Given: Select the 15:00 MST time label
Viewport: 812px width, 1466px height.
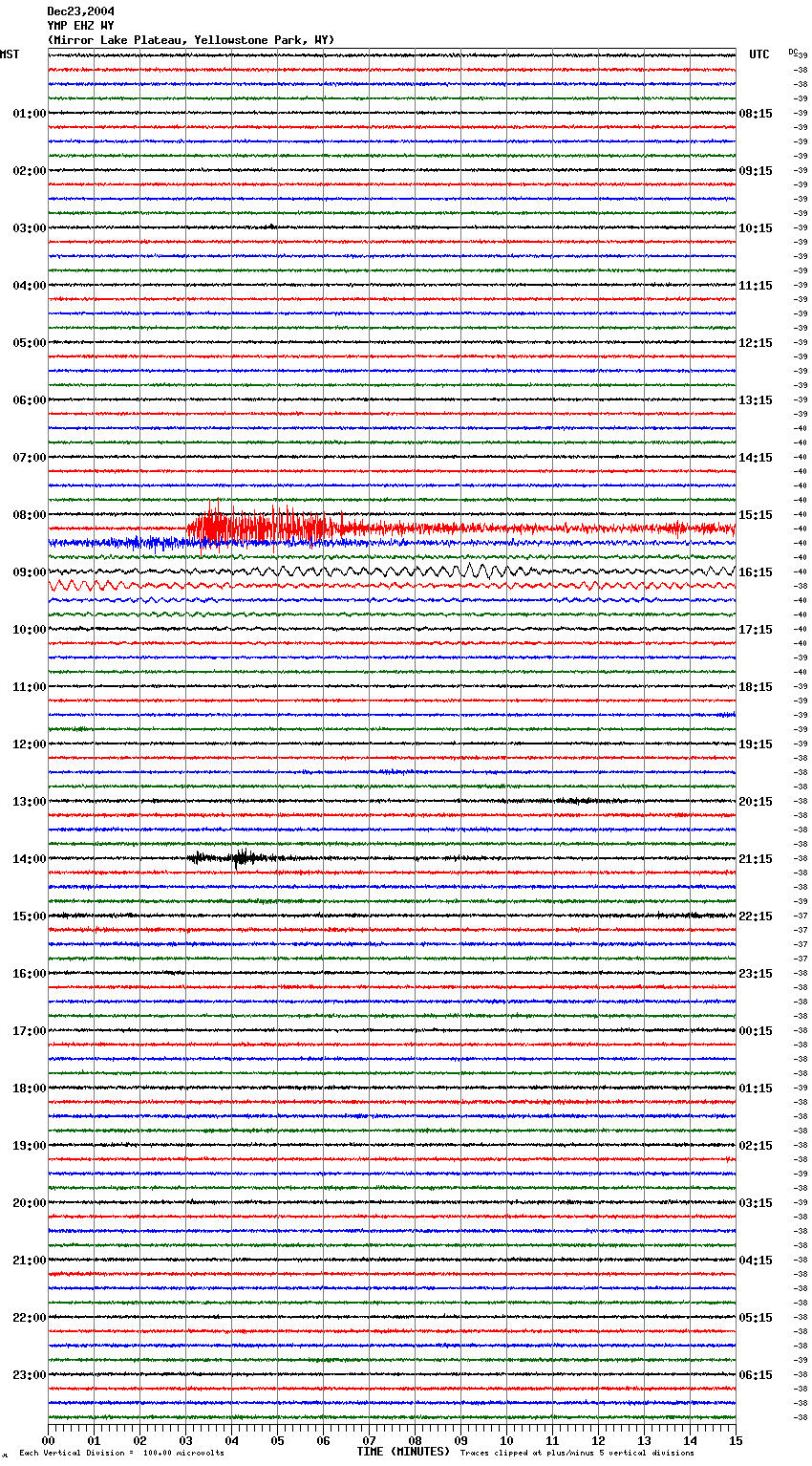Looking at the screenshot, I should click(x=30, y=916).
